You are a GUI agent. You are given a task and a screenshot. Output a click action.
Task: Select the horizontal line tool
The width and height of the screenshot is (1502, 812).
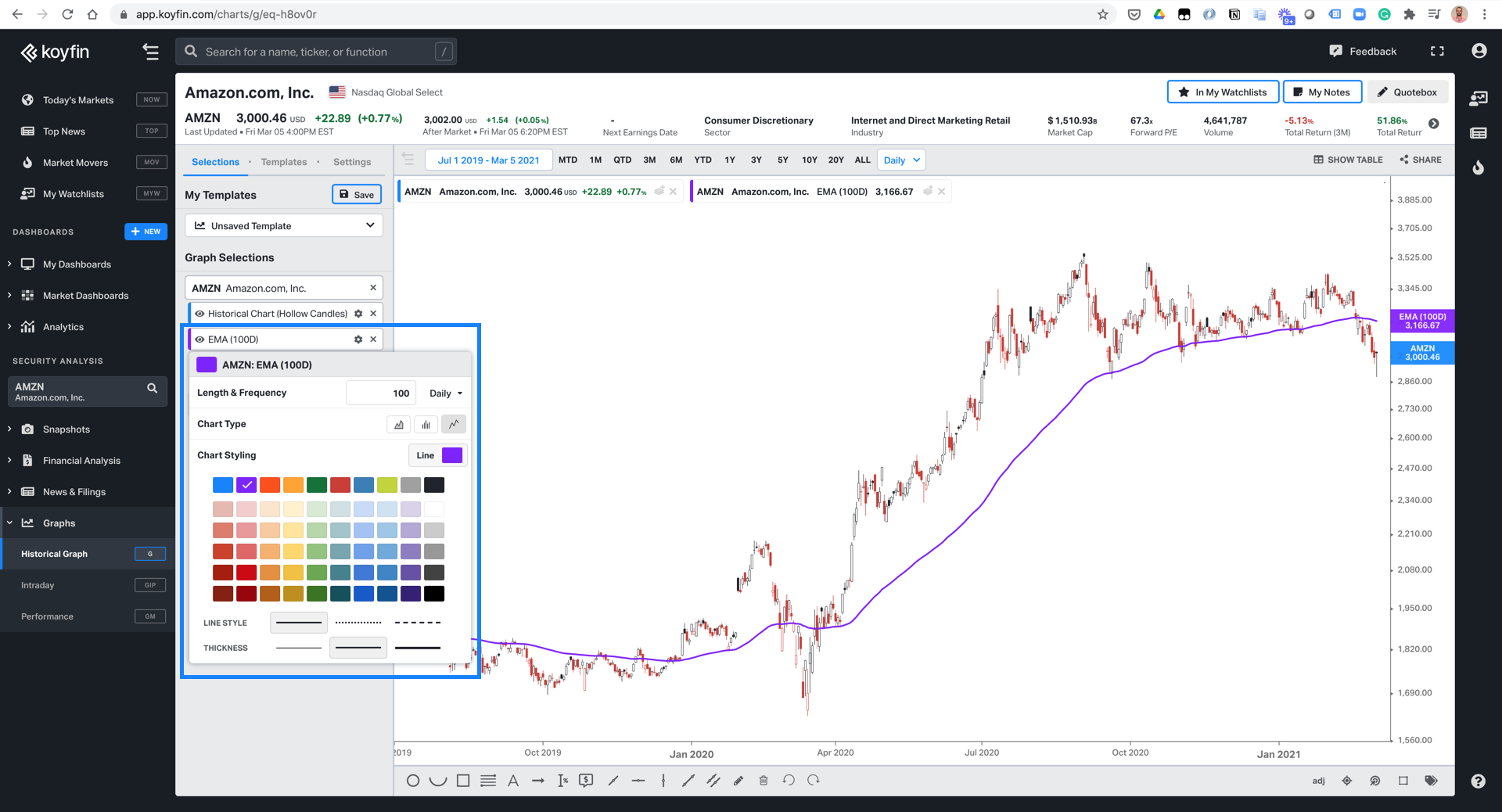[638, 781]
